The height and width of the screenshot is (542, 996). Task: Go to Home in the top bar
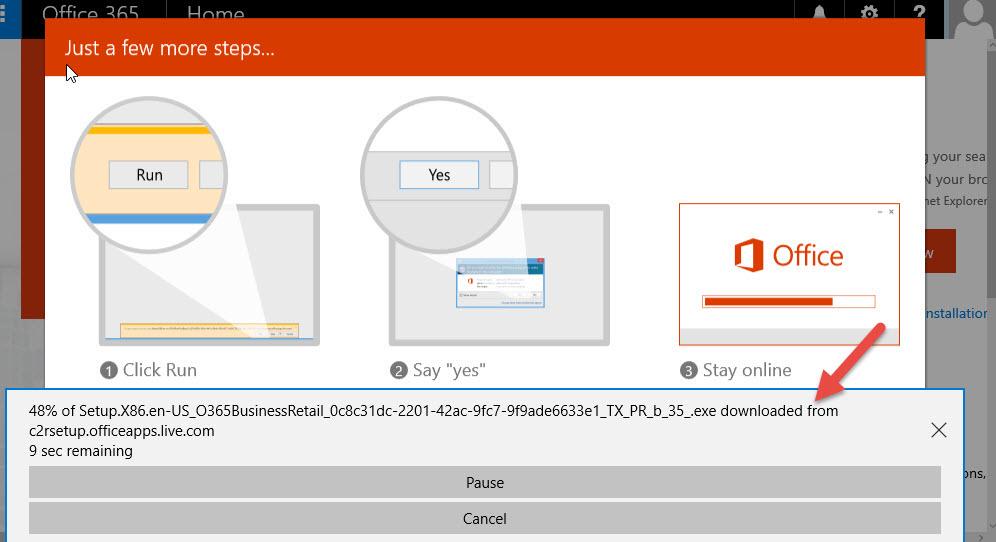click(215, 13)
